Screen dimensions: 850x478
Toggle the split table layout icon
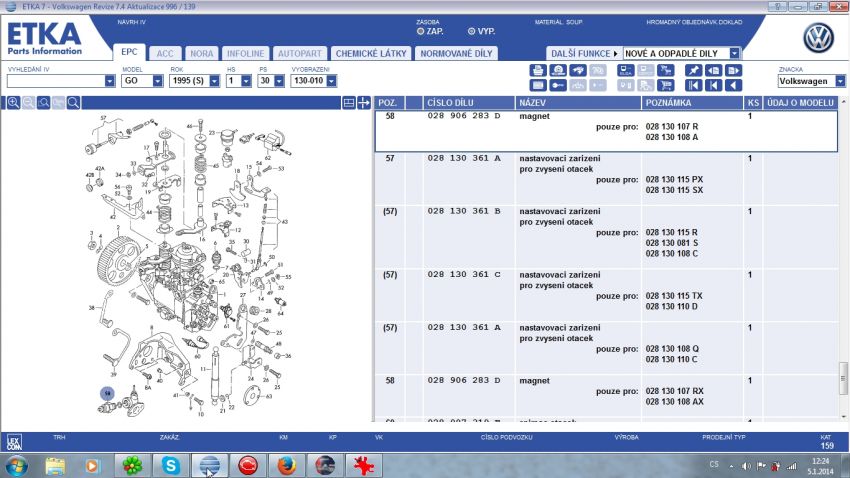point(349,102)
